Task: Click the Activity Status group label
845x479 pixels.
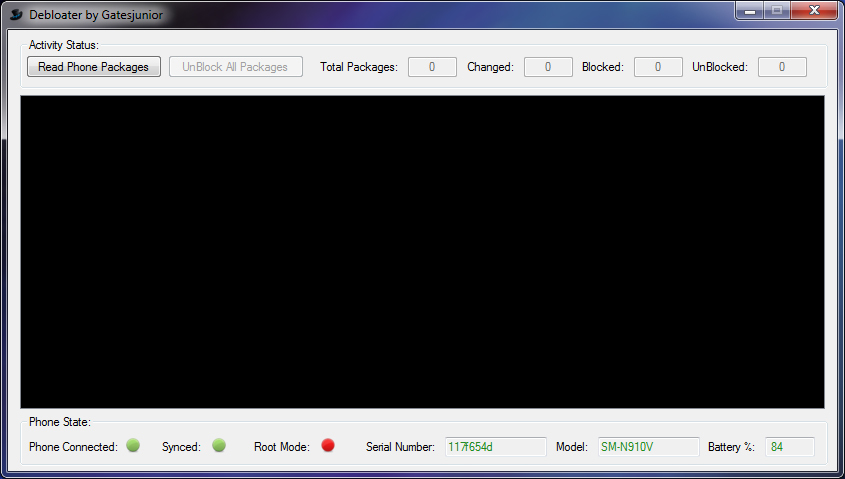Action: coord(63,45)
